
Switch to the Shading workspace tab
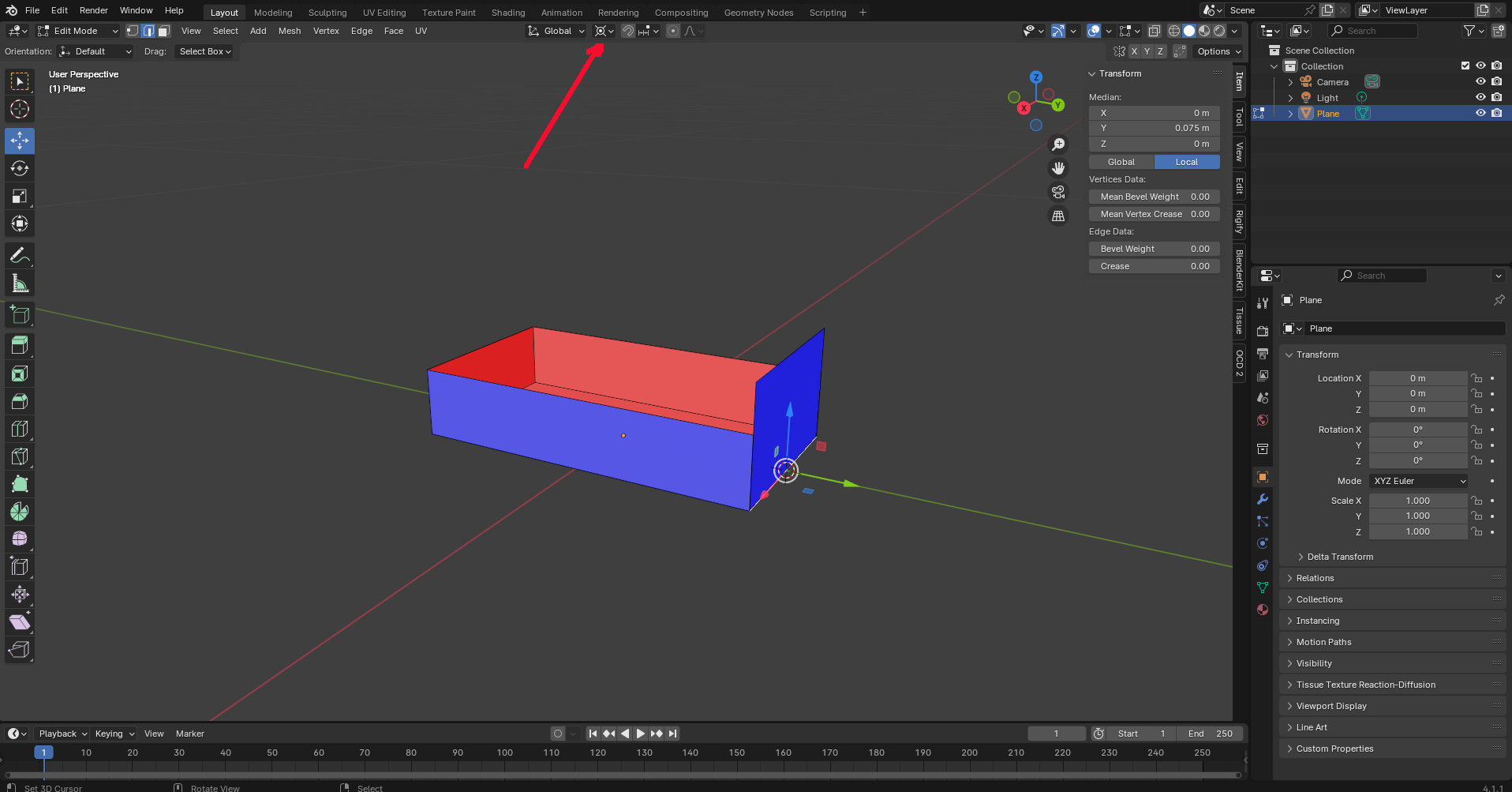click(507, 13)
